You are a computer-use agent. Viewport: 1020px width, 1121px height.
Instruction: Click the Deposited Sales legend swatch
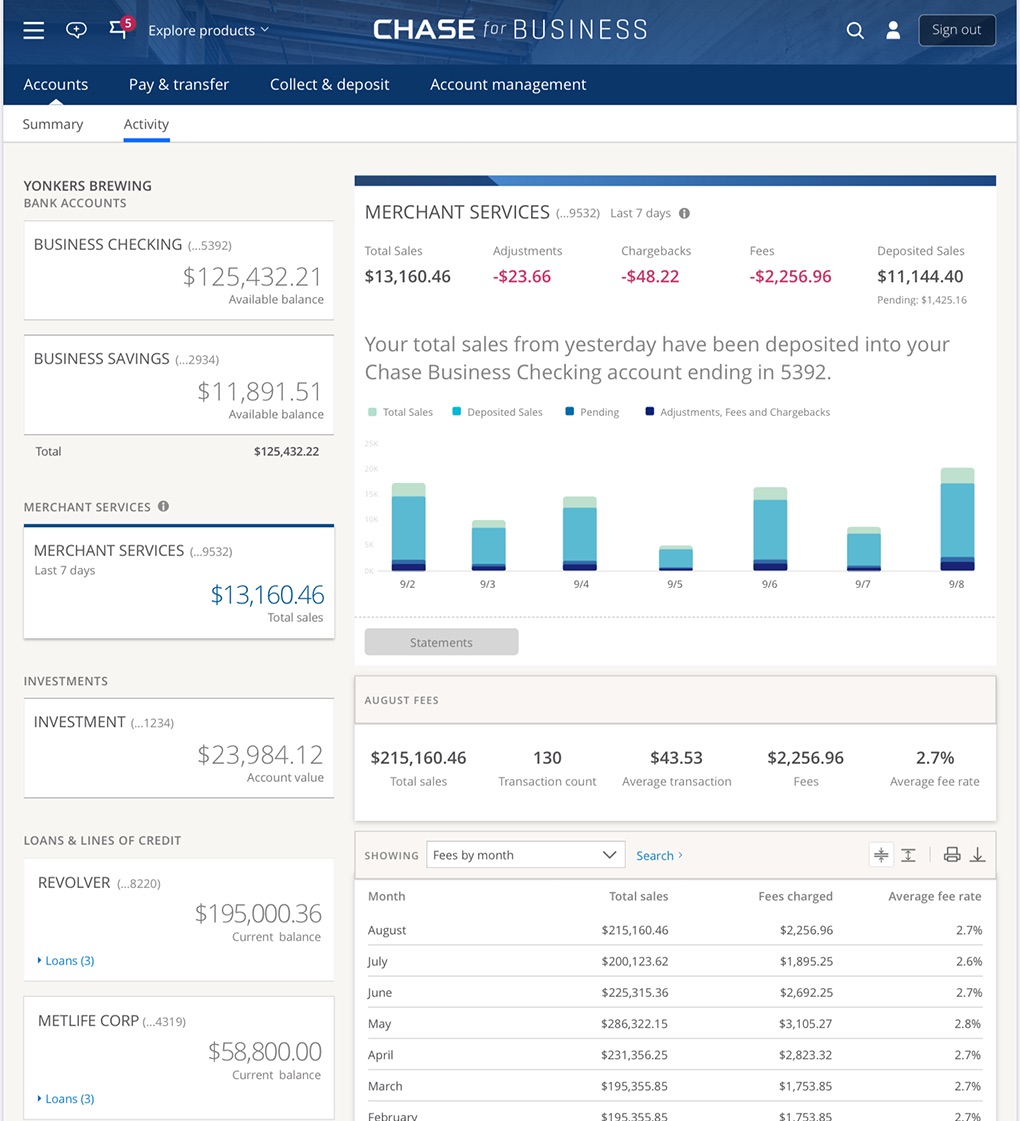457,412
